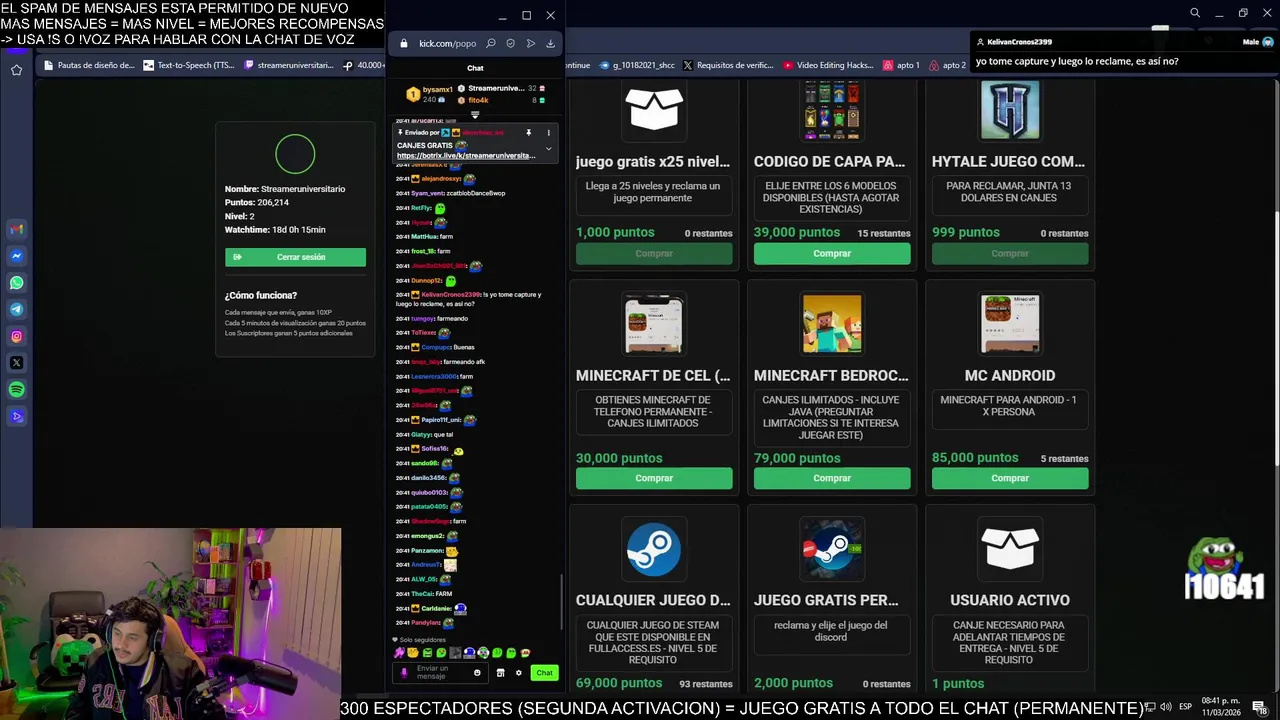This screenshot has height=720, width=1280.
Task: Open 'Requisitos de verific...' bookmark
Action: tap(728, 65)
